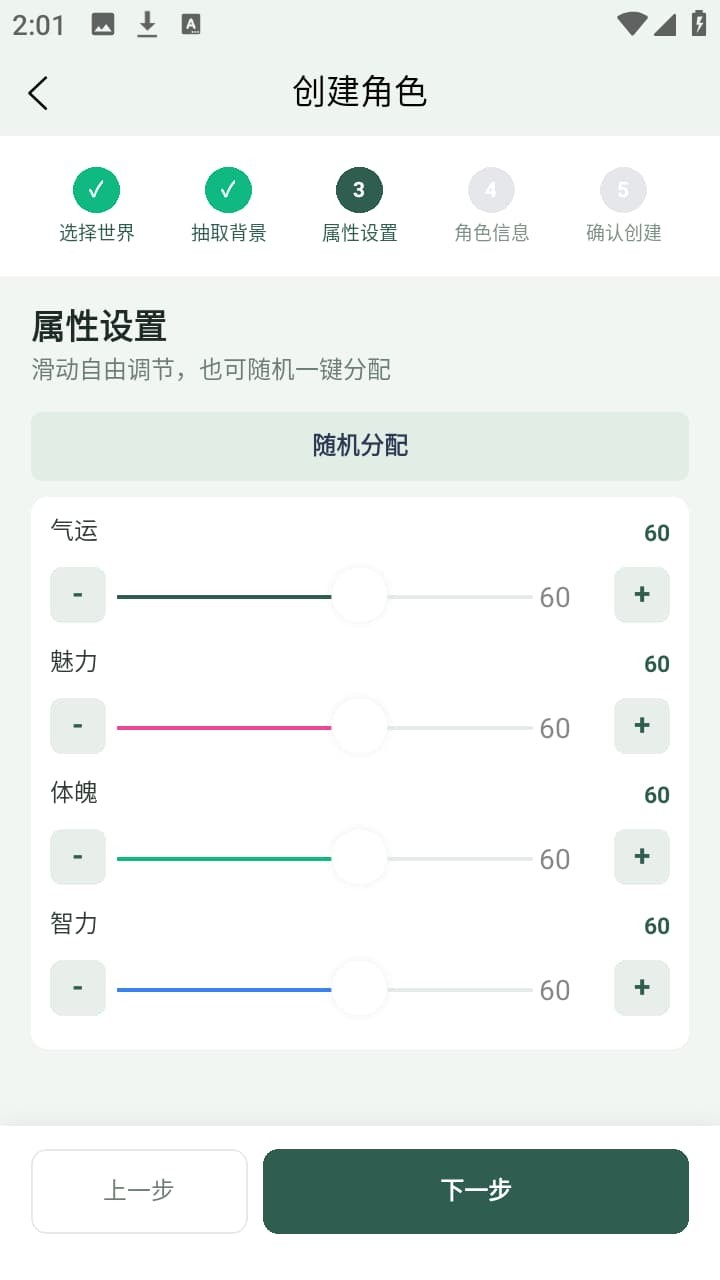This screenshot has width=720, height=1280.
Task: Select step 3 属性设置 circle
Action: (359, 190)
